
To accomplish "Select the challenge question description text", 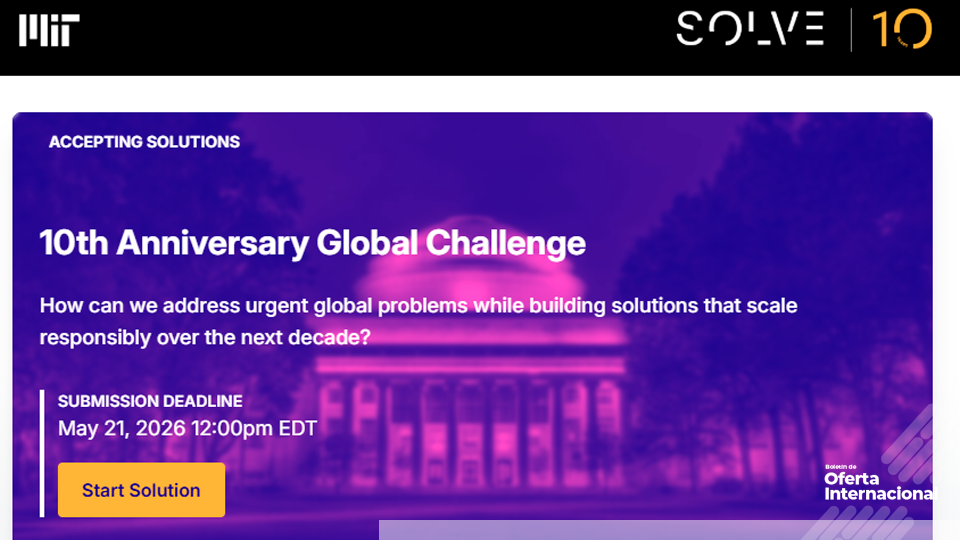I will (418, 321).
